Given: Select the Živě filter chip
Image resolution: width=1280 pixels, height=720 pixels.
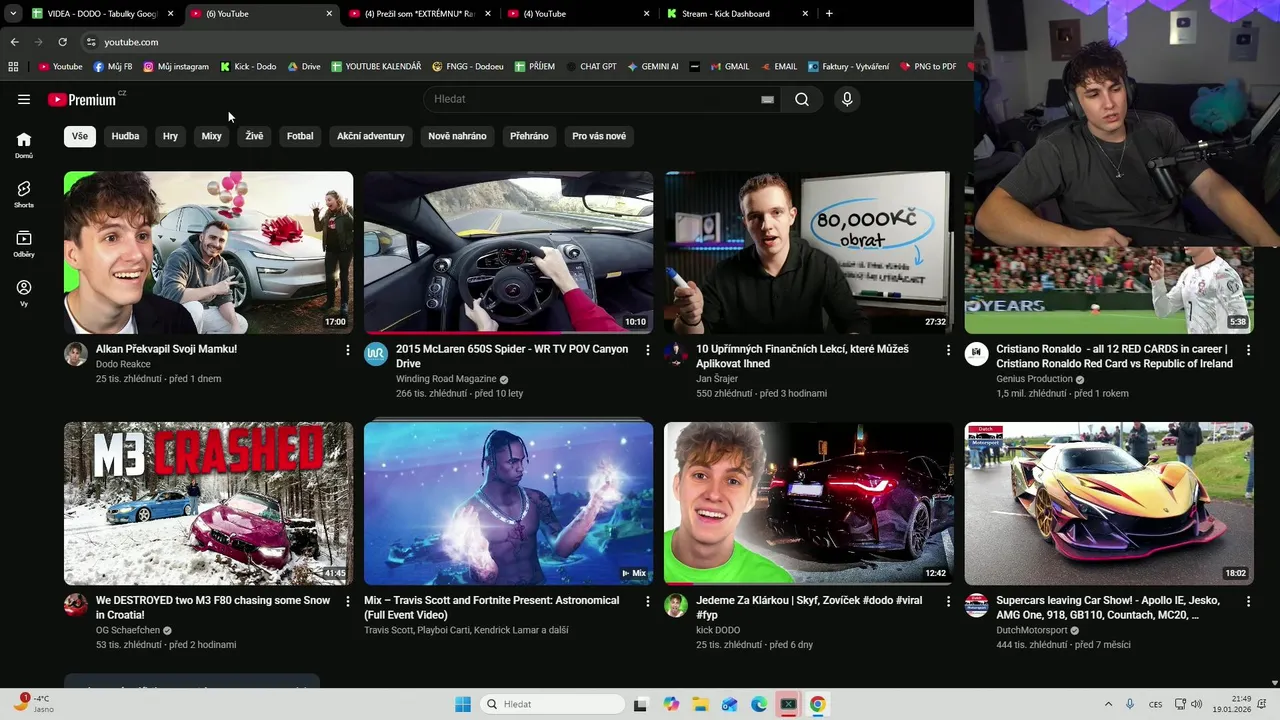Looking at the screenshot, I should (254, 136).
